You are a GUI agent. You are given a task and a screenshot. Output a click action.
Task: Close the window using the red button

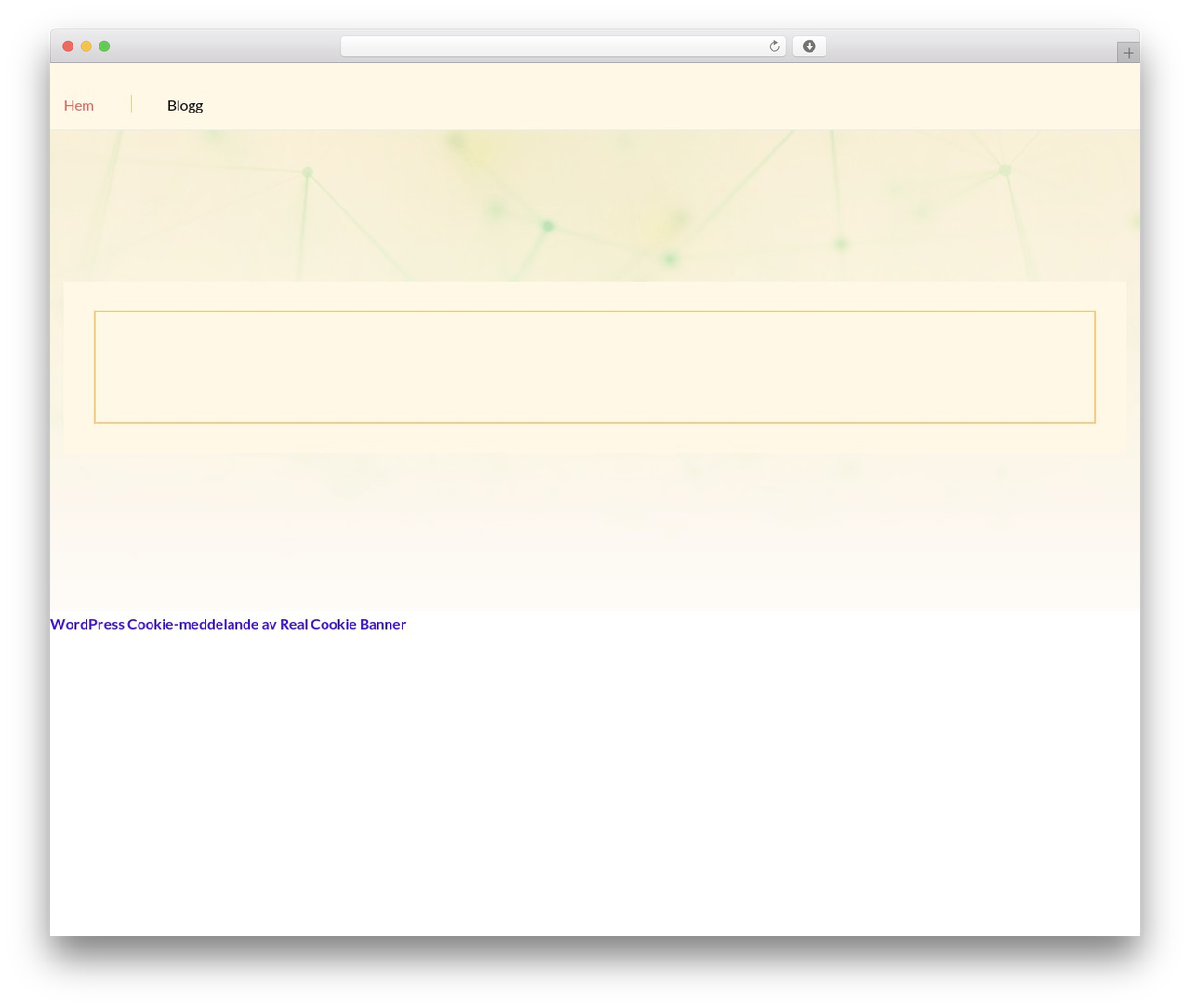[x=68, y=46]
